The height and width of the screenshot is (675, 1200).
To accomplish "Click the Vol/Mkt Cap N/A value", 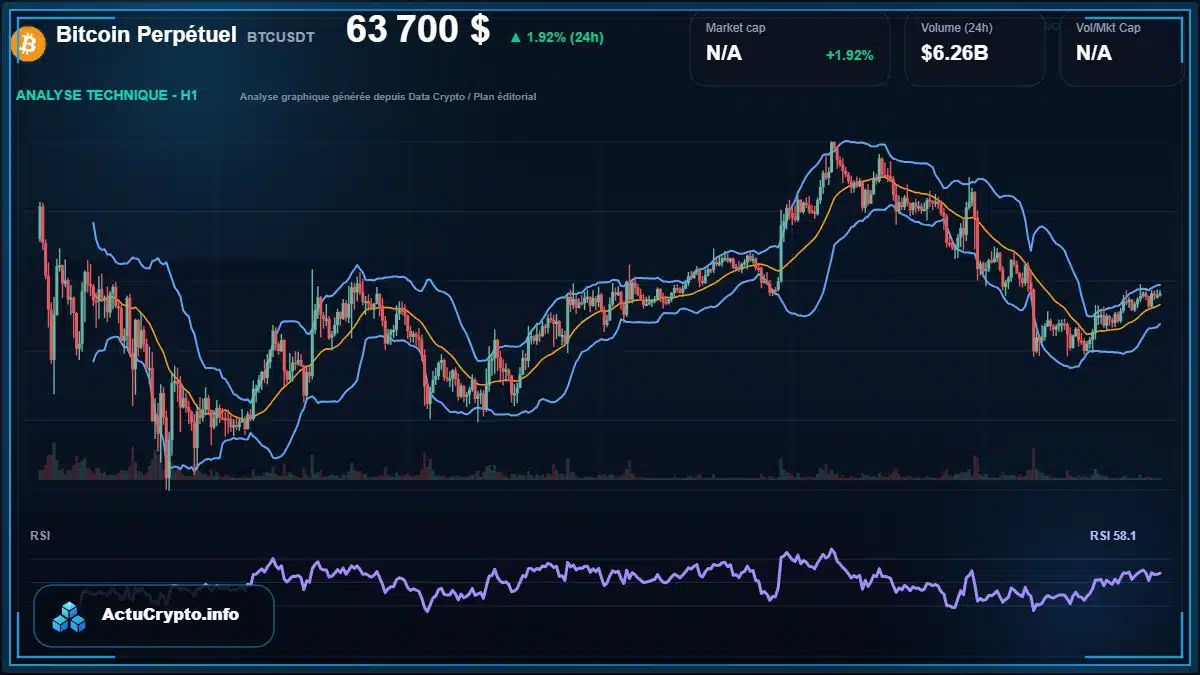I will pos(1094,54).
